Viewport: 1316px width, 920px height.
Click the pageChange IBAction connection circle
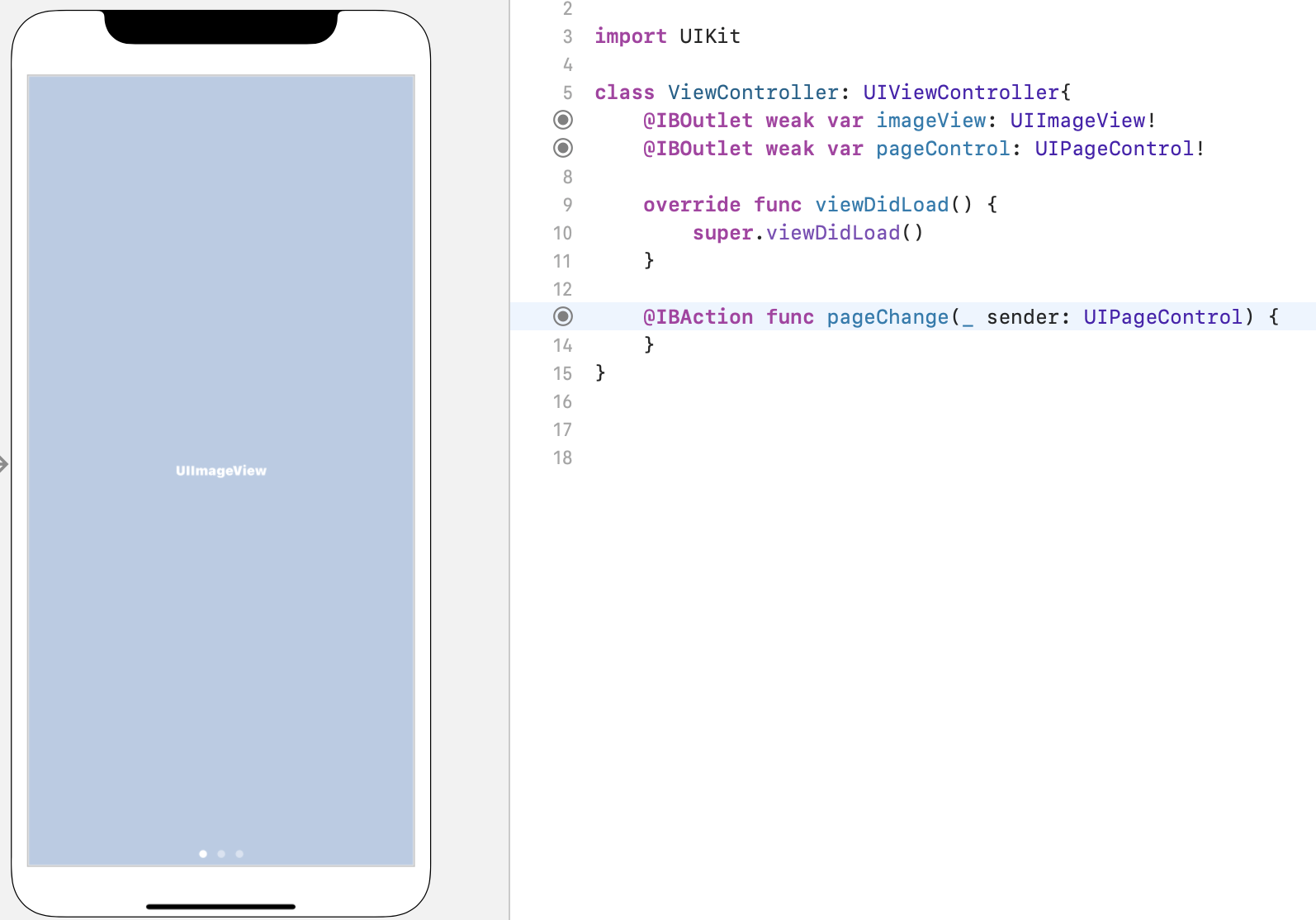click(563, 317)
